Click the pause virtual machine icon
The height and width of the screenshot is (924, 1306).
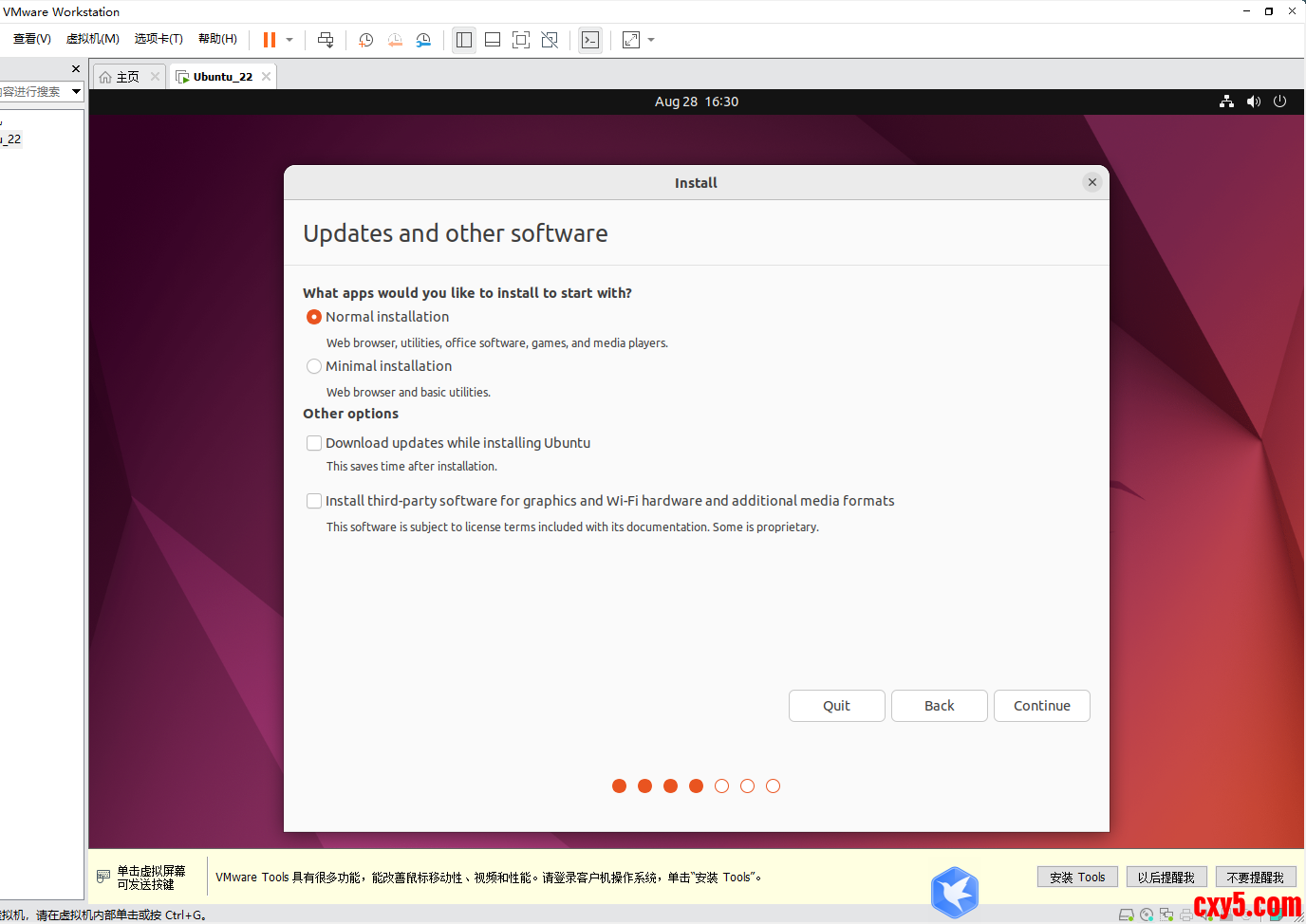click(270, 40)
